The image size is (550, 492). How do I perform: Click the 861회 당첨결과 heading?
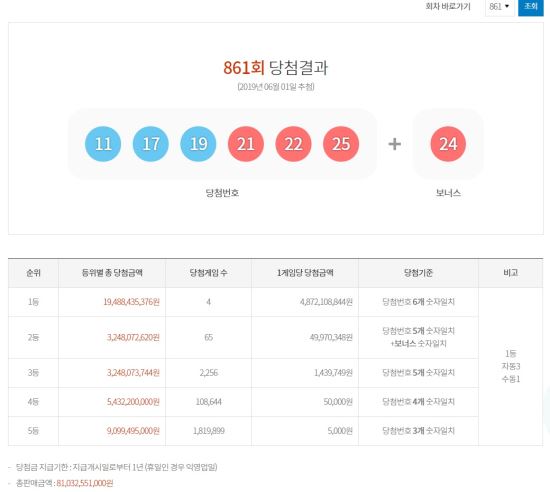275,68
